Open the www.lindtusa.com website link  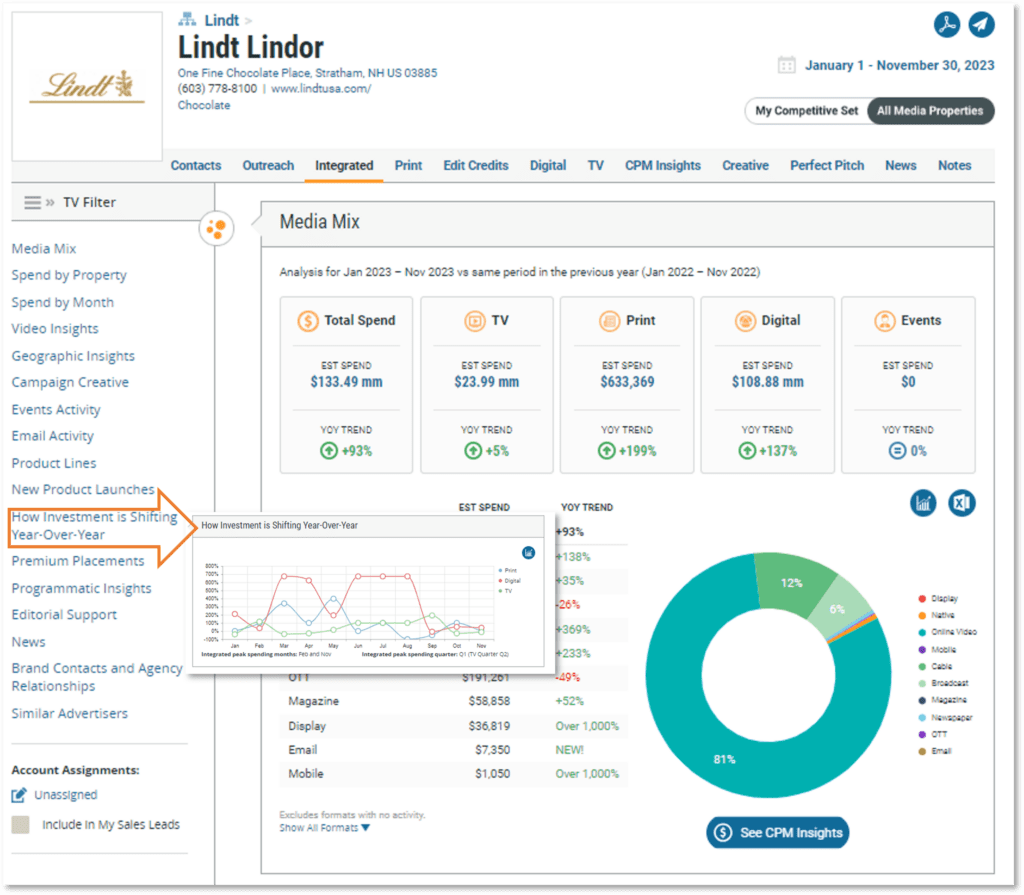click(x=321, y=89)
